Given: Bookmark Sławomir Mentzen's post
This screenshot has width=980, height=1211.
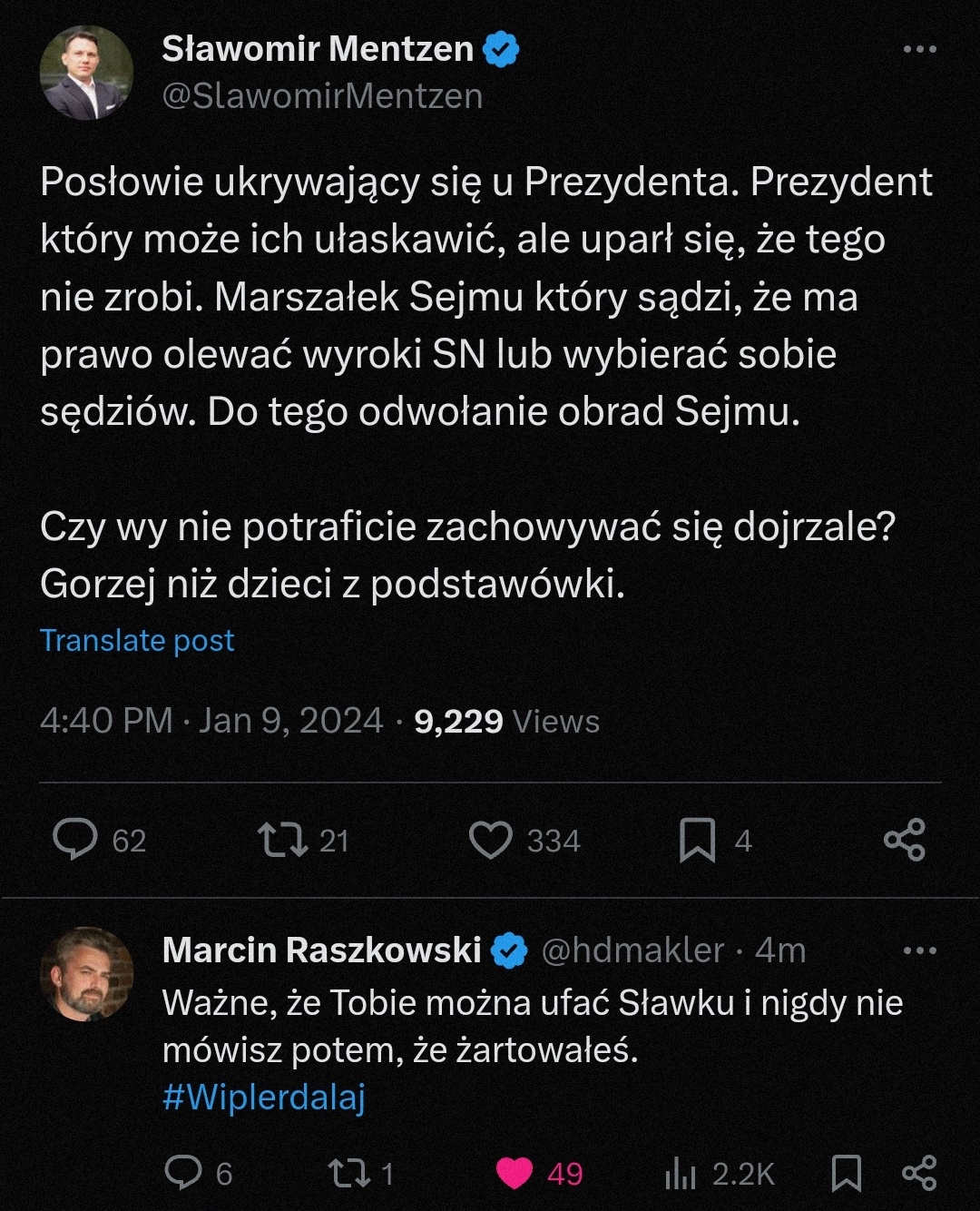Looking at the screenshot, I should click(697, 840).
